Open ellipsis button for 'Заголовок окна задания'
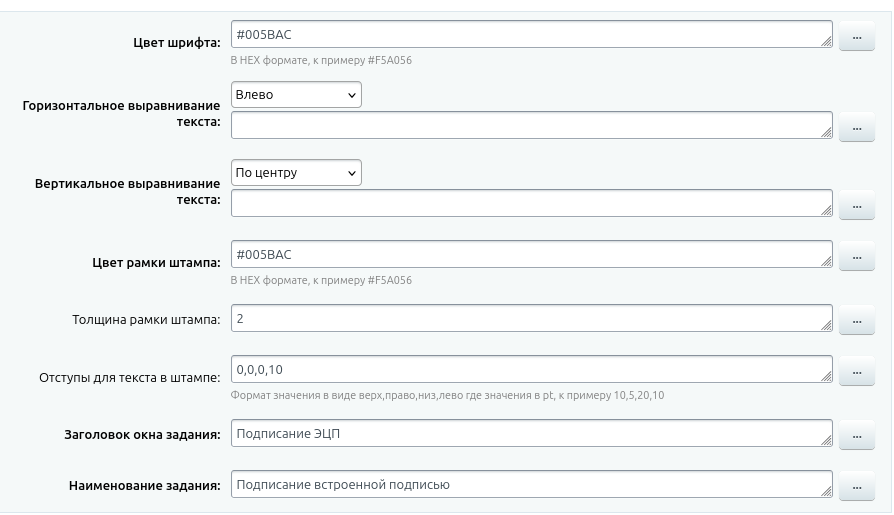The width and height of the screenshot is (894, 515). click(856, 437)
